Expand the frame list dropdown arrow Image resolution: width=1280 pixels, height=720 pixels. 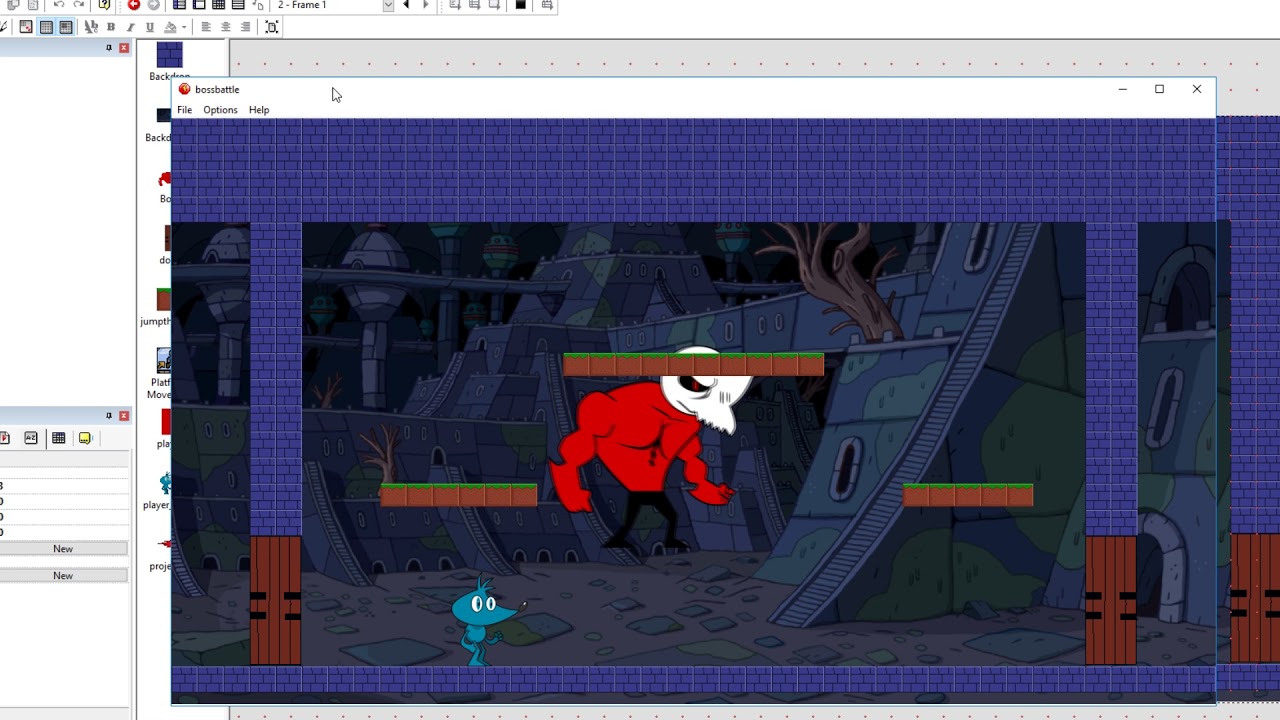click(x=388, y=5)
